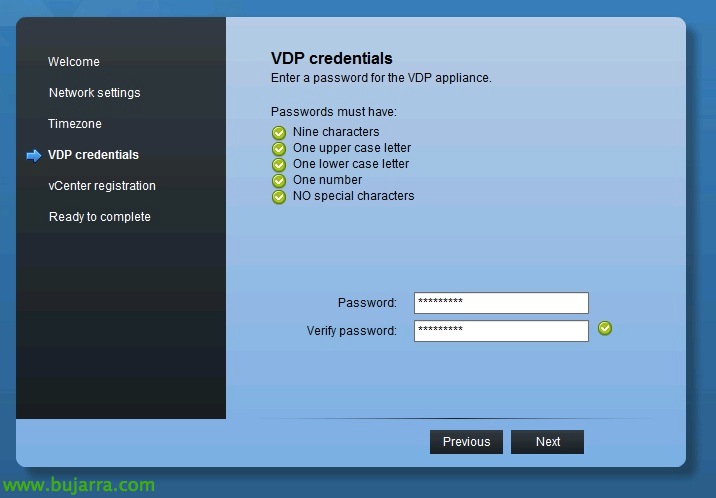This screenshot has height=498, width=716.
Task: Focus the Verify password field
Action: pos(501,331)
